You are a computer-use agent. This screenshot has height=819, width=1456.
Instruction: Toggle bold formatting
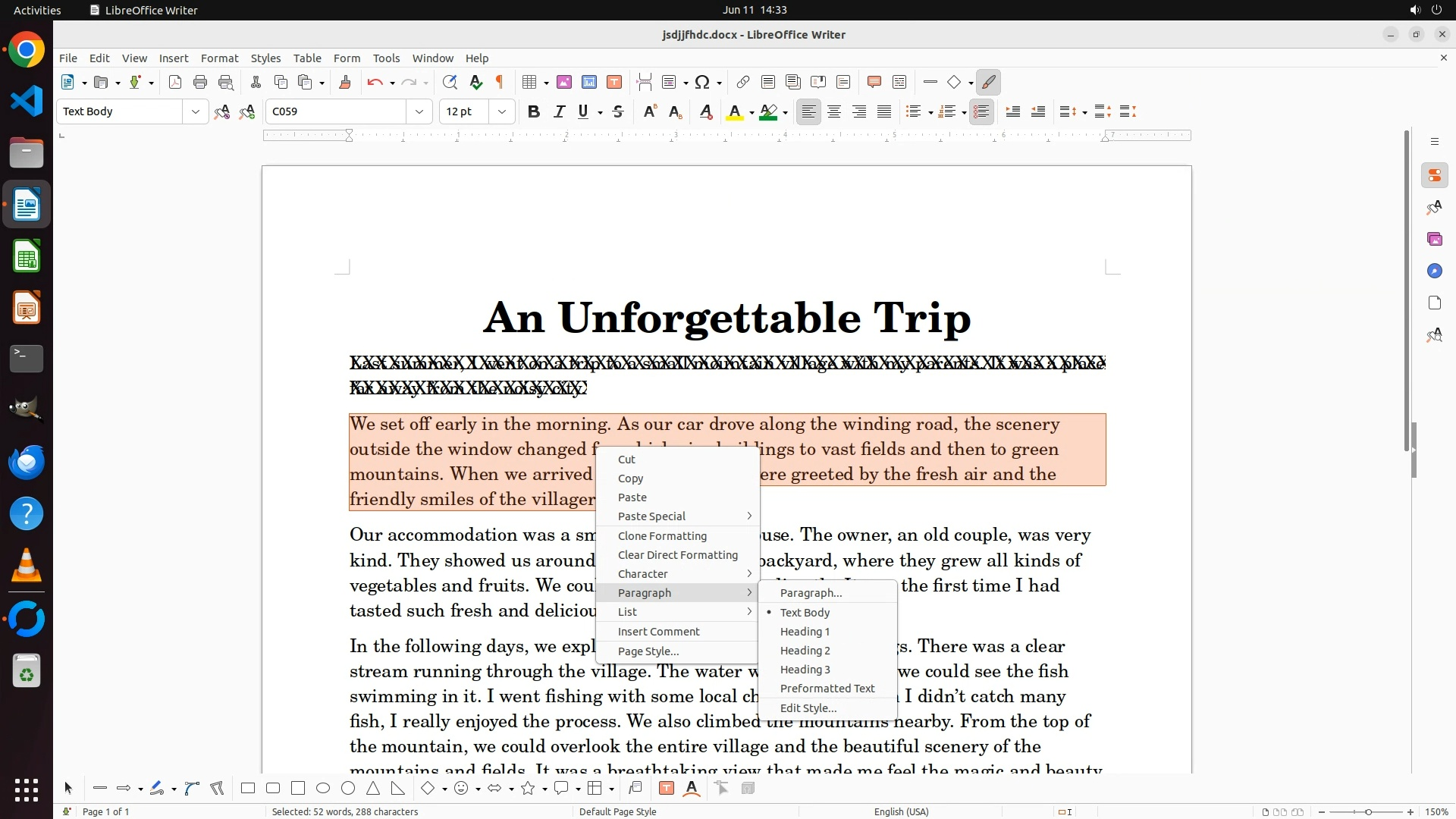(534, 111)
